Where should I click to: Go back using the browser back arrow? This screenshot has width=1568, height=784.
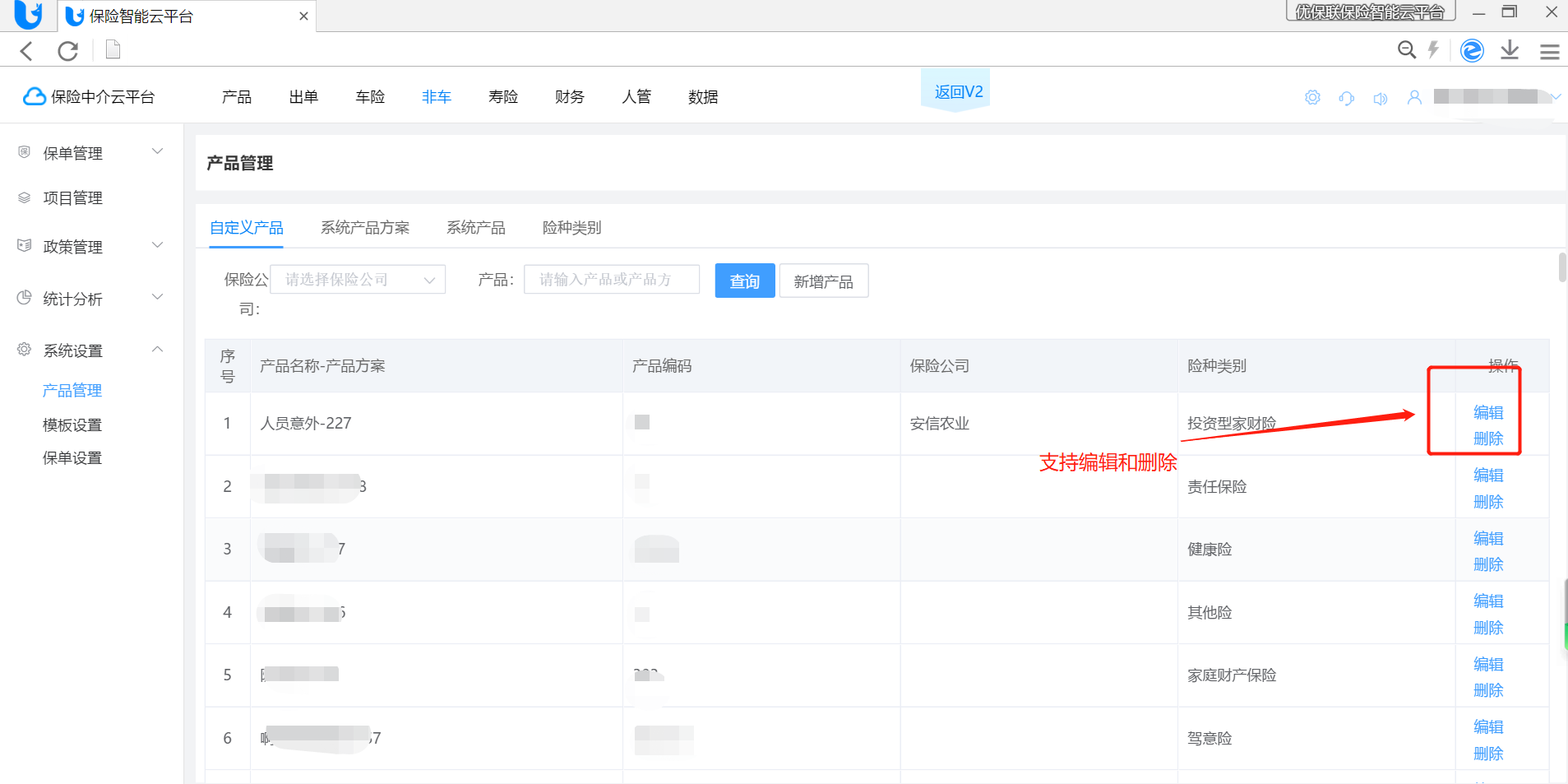tap(26, 51)
